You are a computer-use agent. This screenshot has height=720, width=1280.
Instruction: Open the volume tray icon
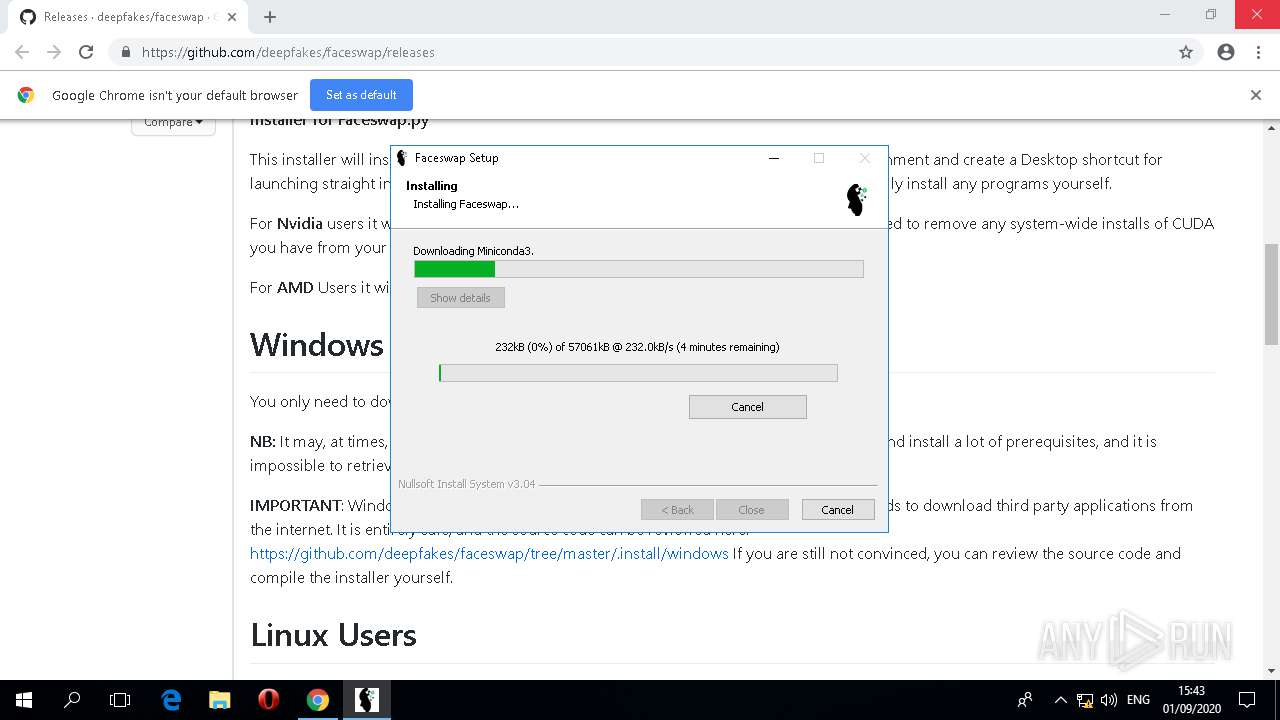pyautogui.click(x=1109, y=700)
